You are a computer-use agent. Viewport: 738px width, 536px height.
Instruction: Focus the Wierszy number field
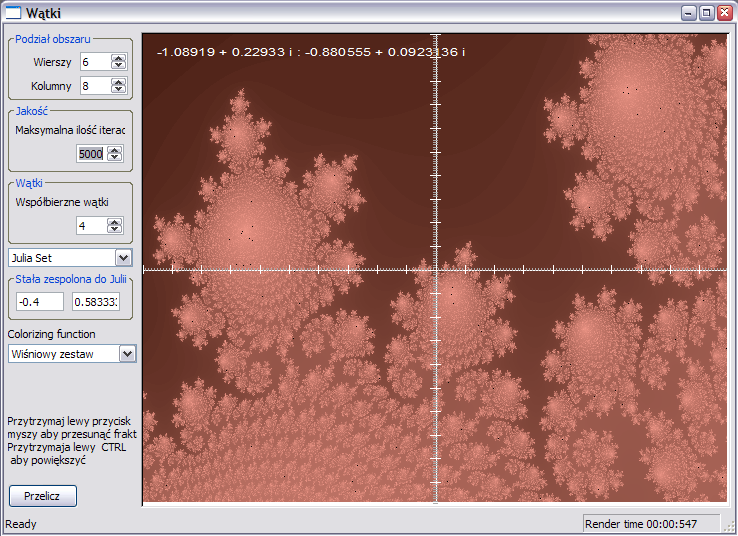(x=95, y=62)
